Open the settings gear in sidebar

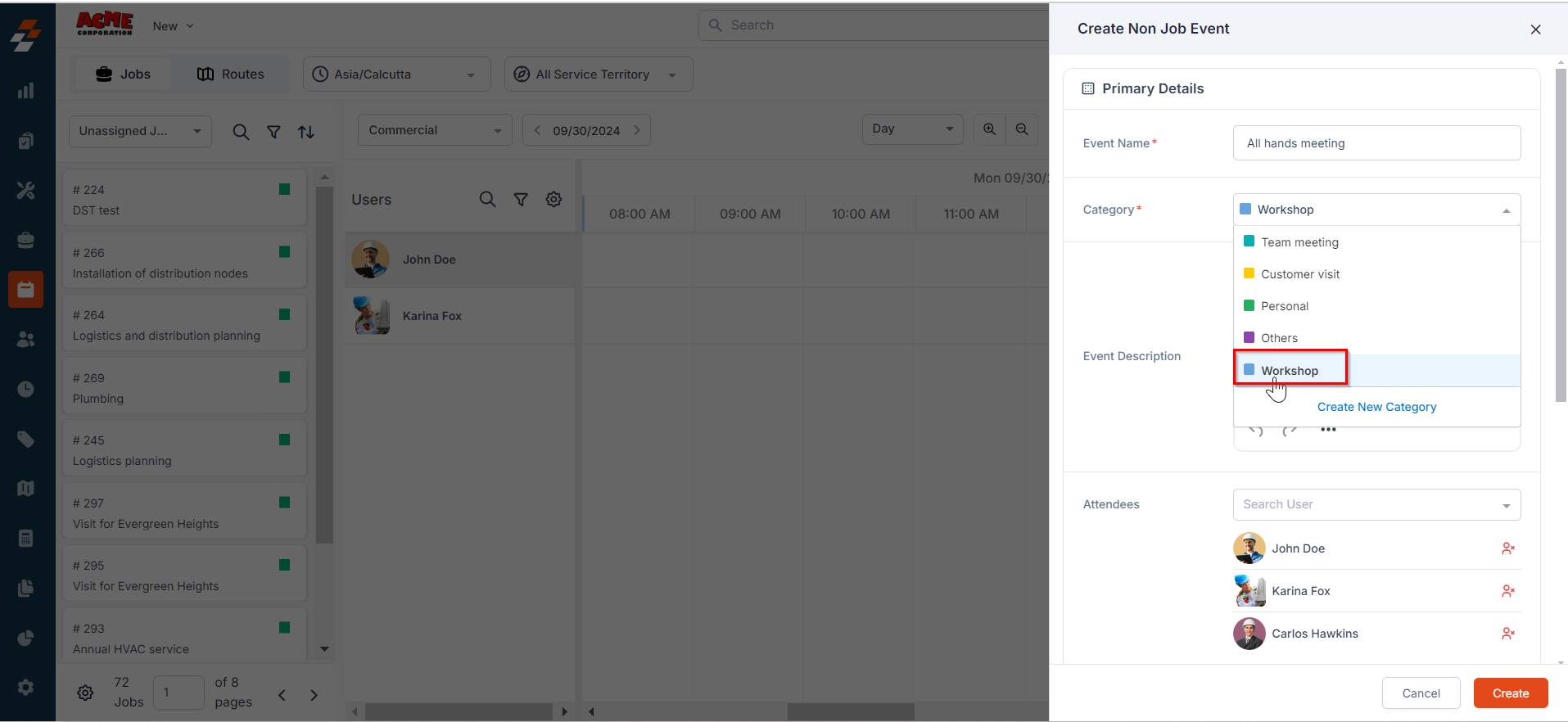click(26, 688)
